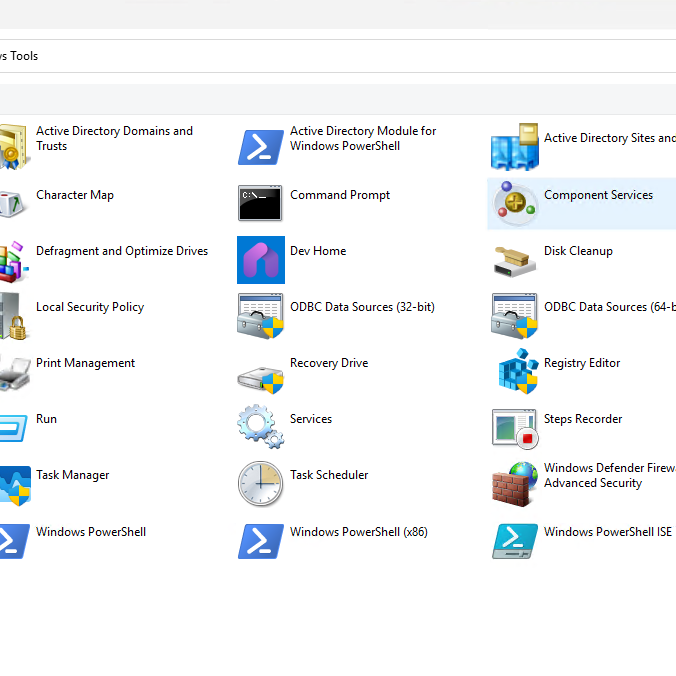The height and width of the screenshot is (676, 676).
Task: Select the "ODBC Data Sources (32-bit)" label
Action: tap(362, 307)
